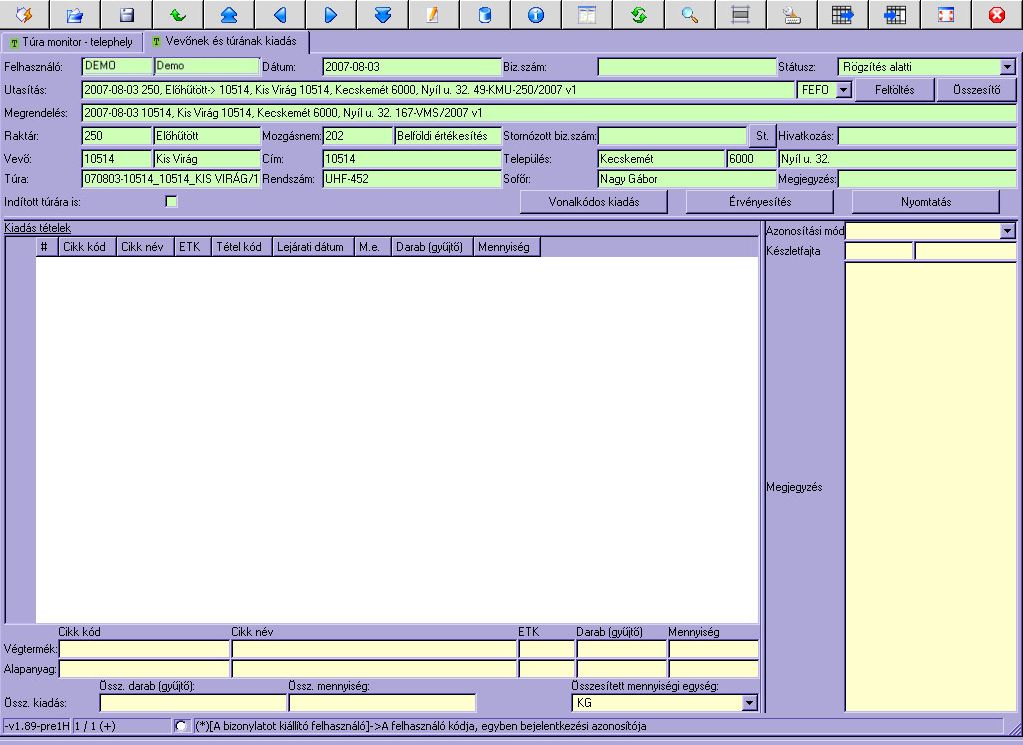1023x745 pixels.
Task: Click the blue info icon
Action: click(x=536, y=15)
